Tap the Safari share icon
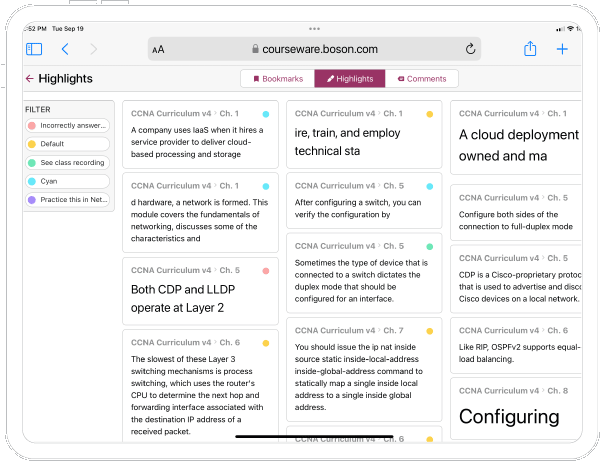The width and height of the screenshot is (601, 462). 530,49
